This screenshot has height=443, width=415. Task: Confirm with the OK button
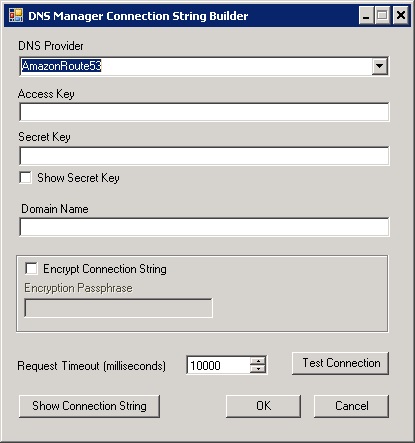[263, 406]
